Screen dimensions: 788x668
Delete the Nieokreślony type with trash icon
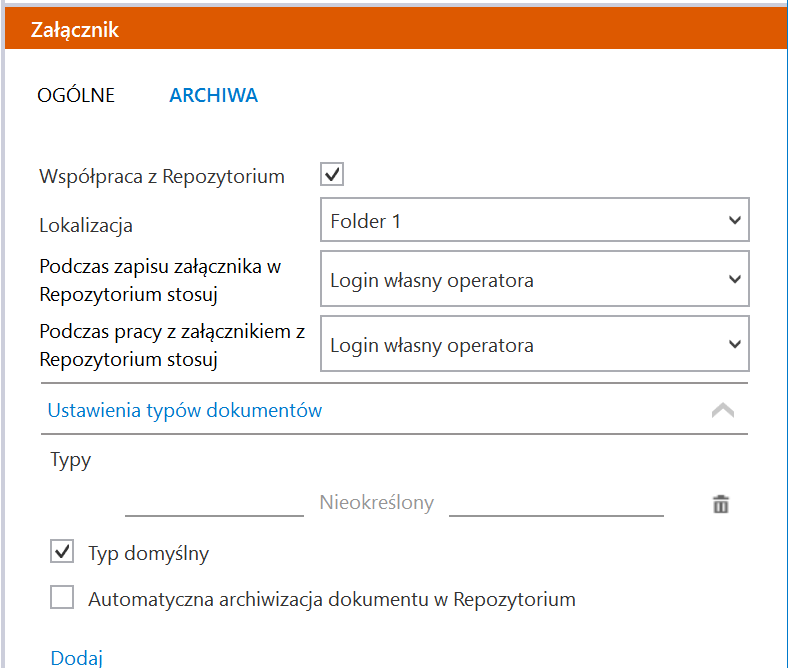coord(721,504)
